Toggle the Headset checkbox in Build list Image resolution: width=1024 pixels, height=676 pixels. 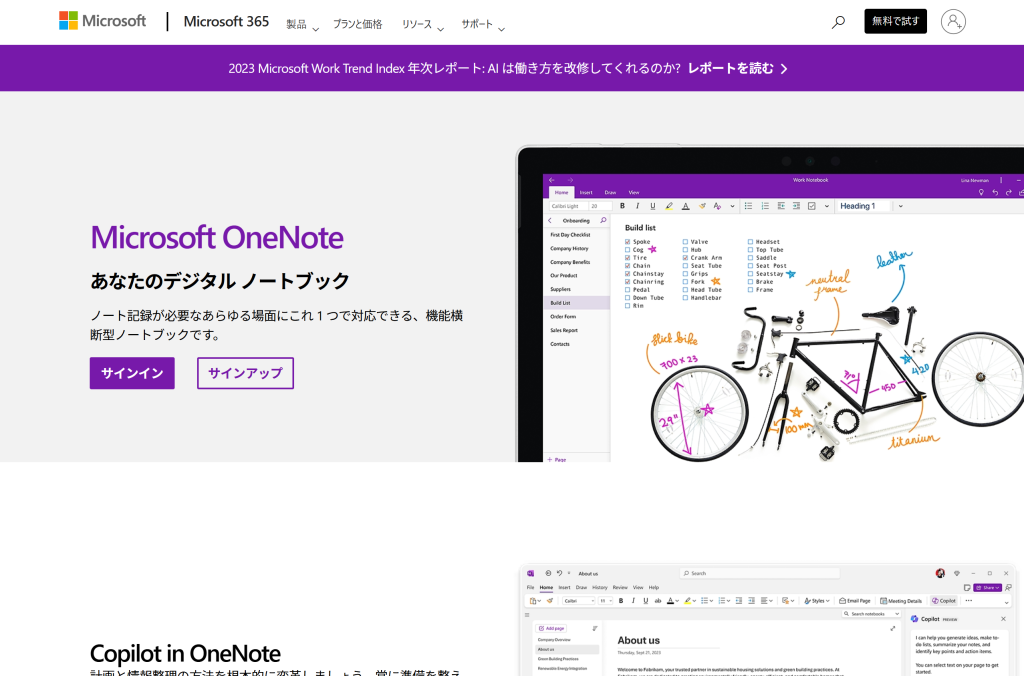point(750,242)
